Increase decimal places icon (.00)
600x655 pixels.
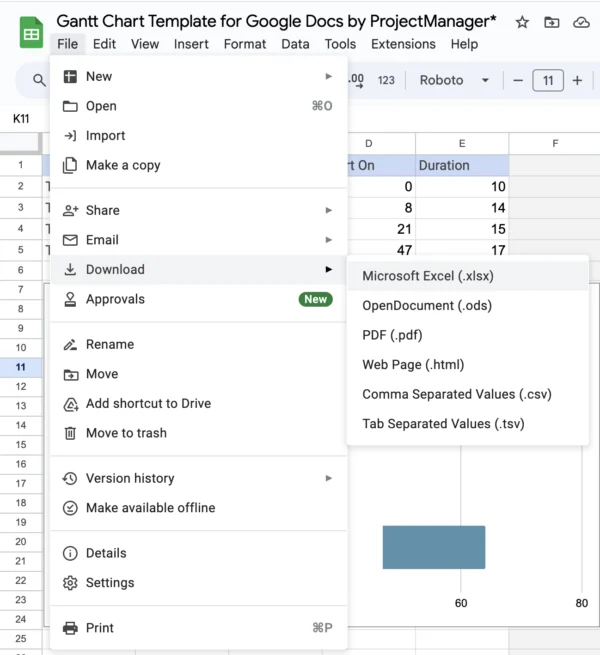point(356,80)
